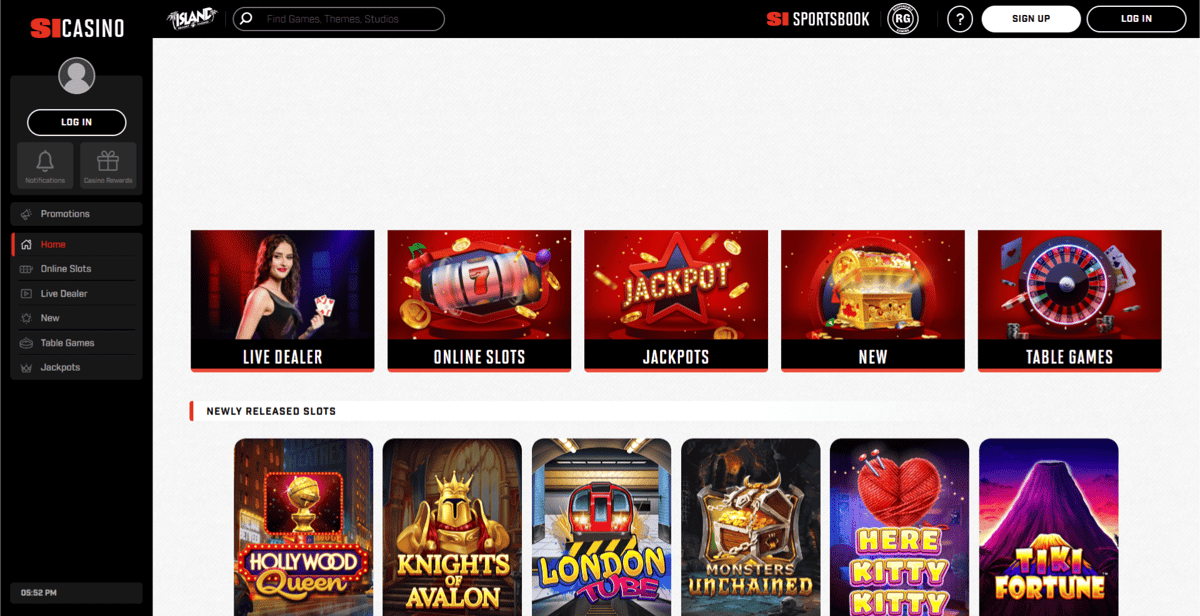
Task: Open the help question mark icon
Action: (960, 19)
